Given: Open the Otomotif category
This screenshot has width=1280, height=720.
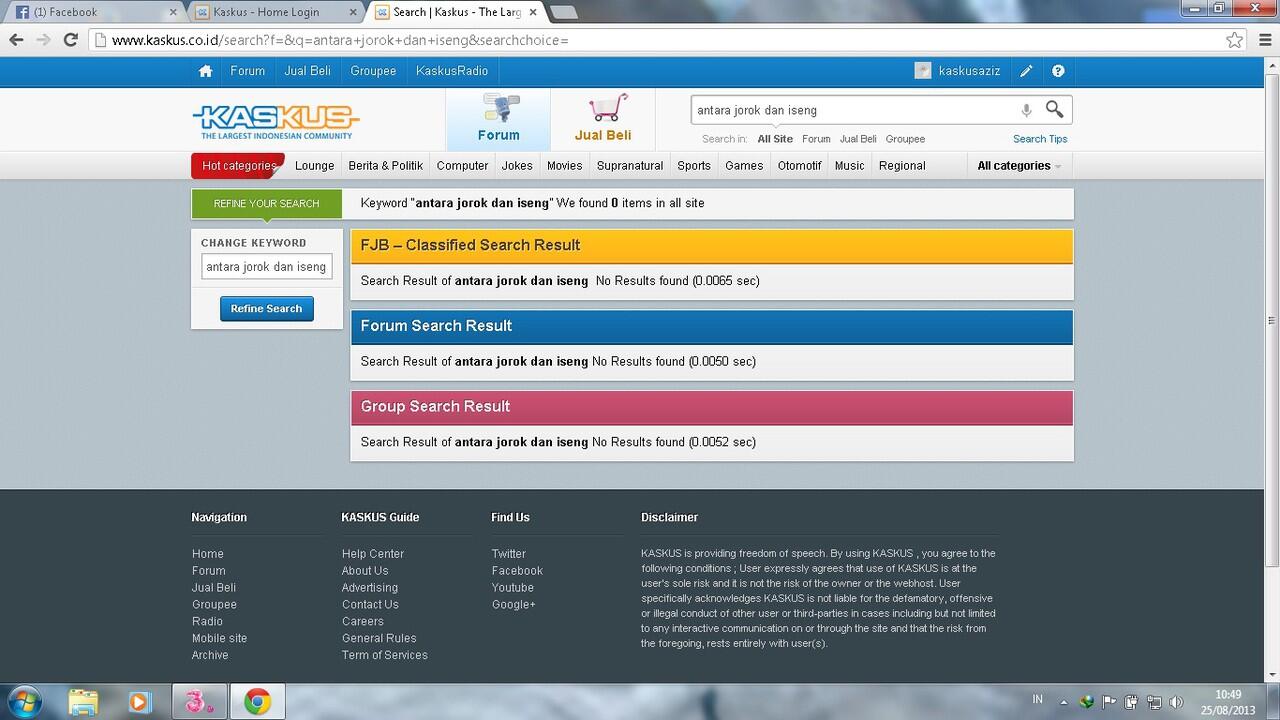Looking at the screenshot, I should tap(799, 166).
